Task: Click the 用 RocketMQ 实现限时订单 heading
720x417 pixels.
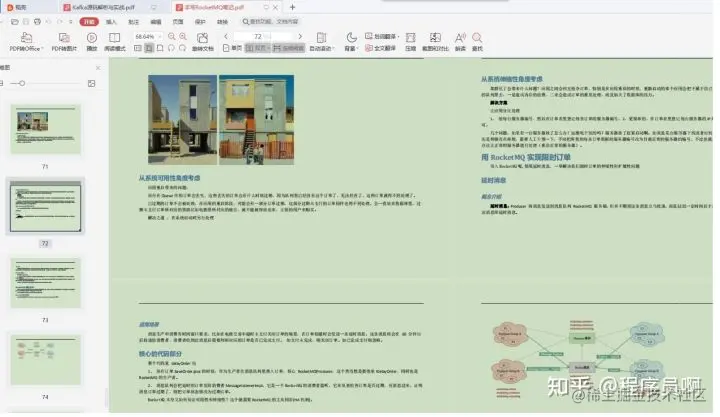Action: pos(526,157)
